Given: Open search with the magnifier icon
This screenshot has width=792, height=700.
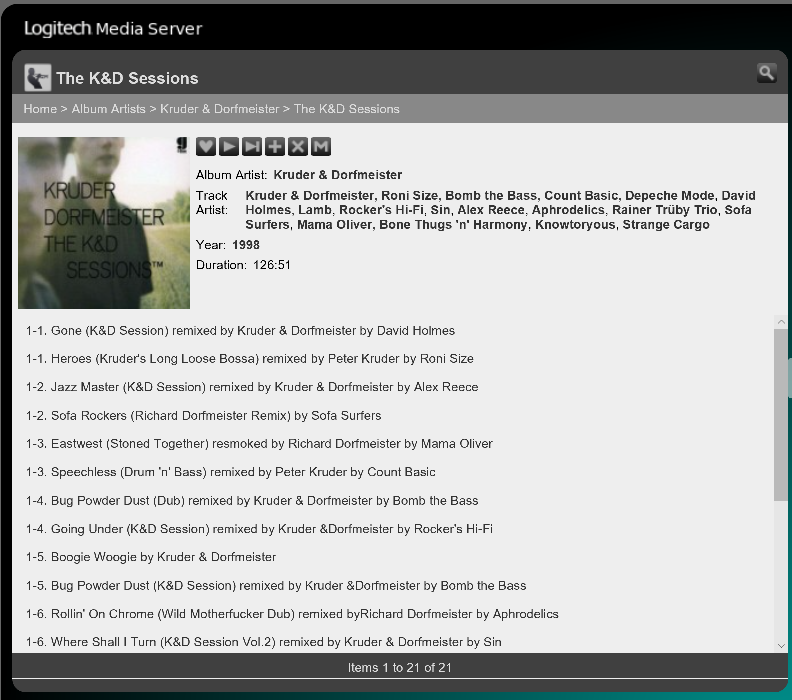Looking at the screenshot, I should [x=766, y=72].
